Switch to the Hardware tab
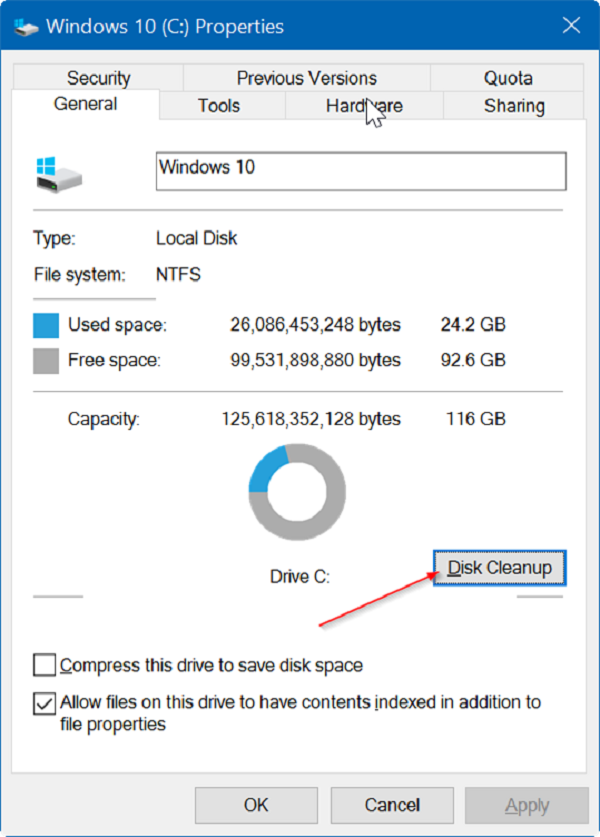 364,106
